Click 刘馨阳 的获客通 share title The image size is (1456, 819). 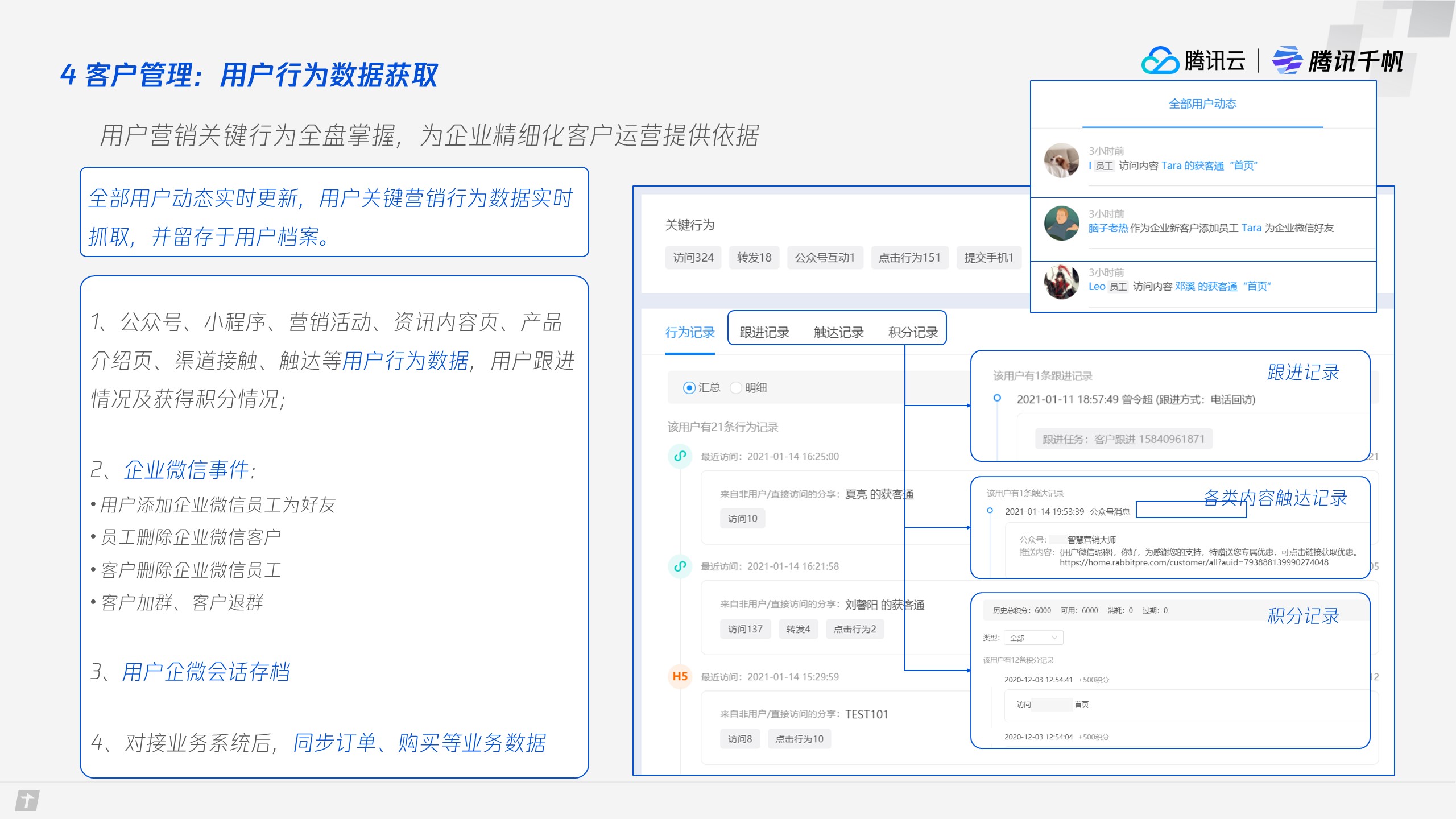click(x=884, y=605)
